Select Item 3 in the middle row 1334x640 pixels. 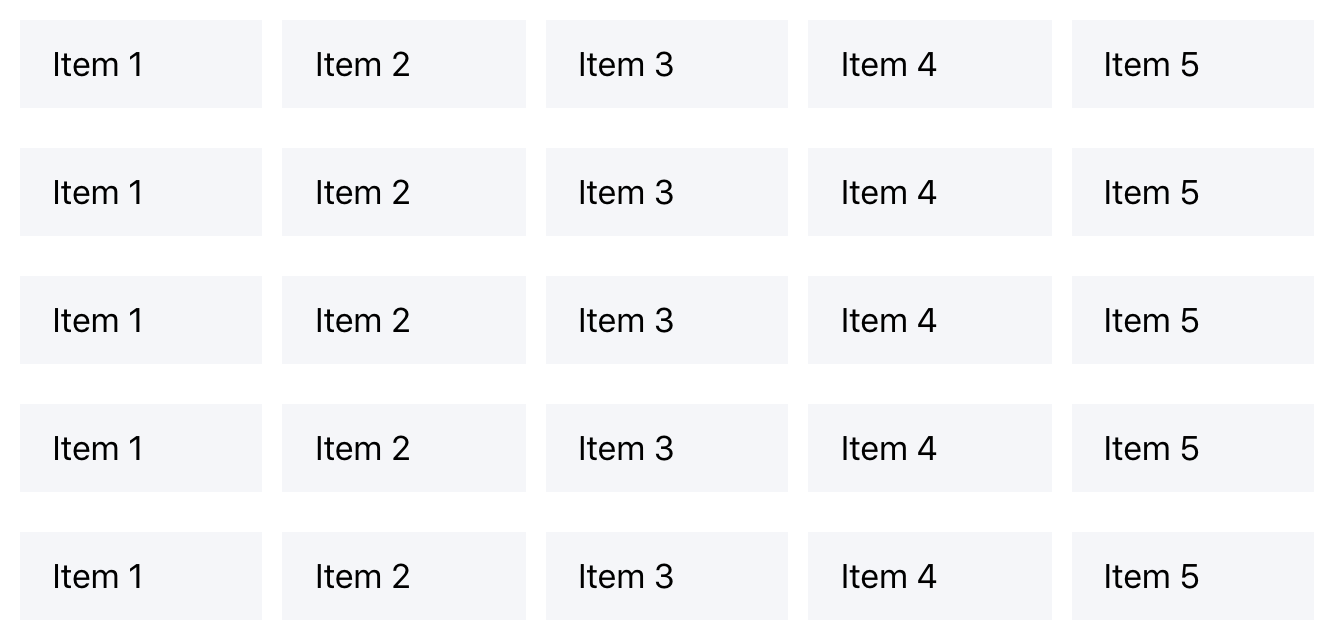coord(666,320)
